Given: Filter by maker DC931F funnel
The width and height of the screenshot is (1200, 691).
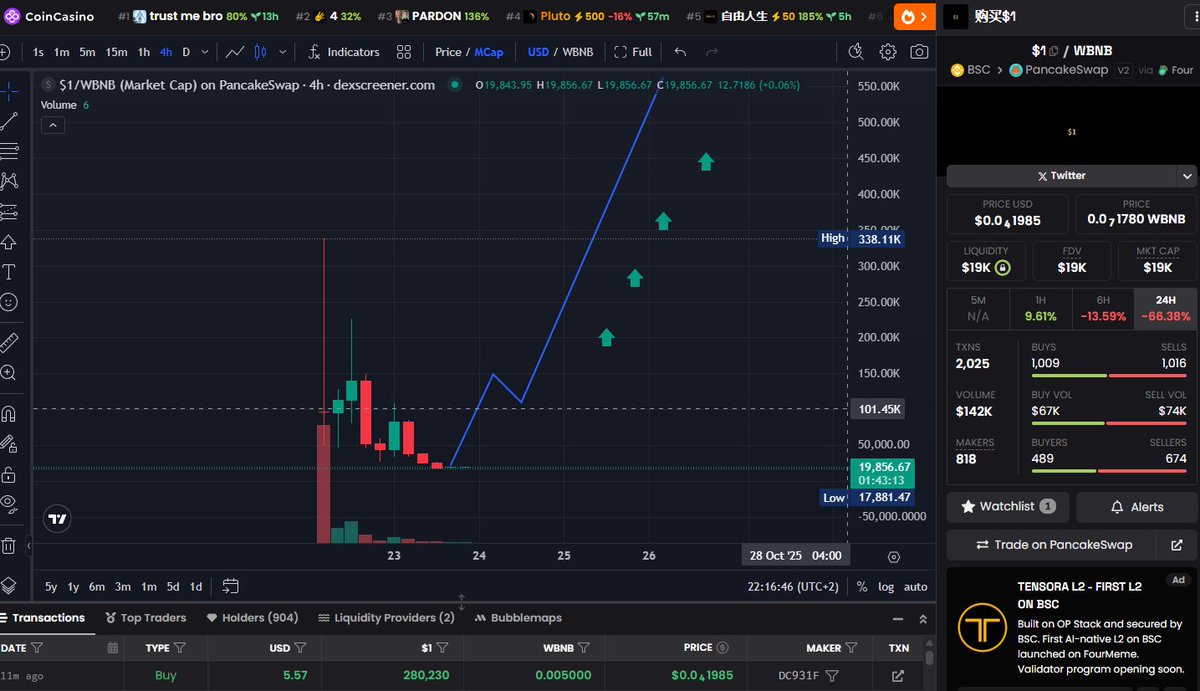Looking at the screenshot, I should (x=831, y=676).
